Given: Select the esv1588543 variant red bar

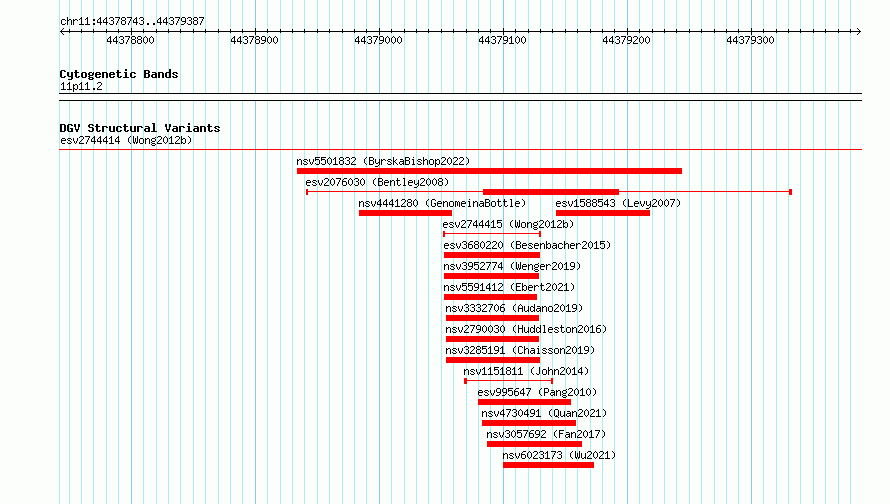Looking at the screenshot, I should pyautogui.click(x=603, y=213).
